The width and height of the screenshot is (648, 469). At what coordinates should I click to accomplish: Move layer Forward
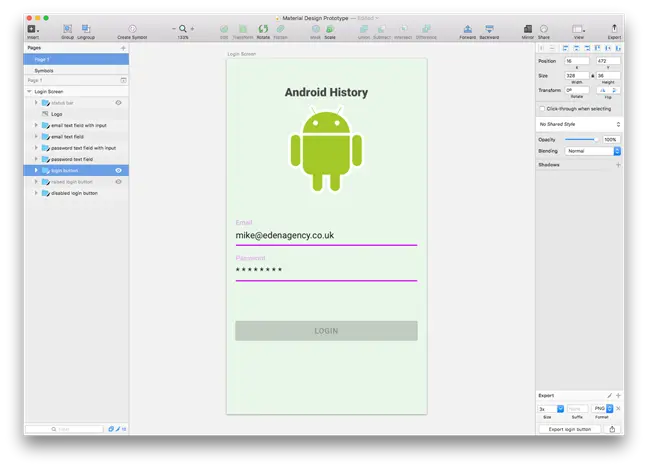(x=467, y=29)
